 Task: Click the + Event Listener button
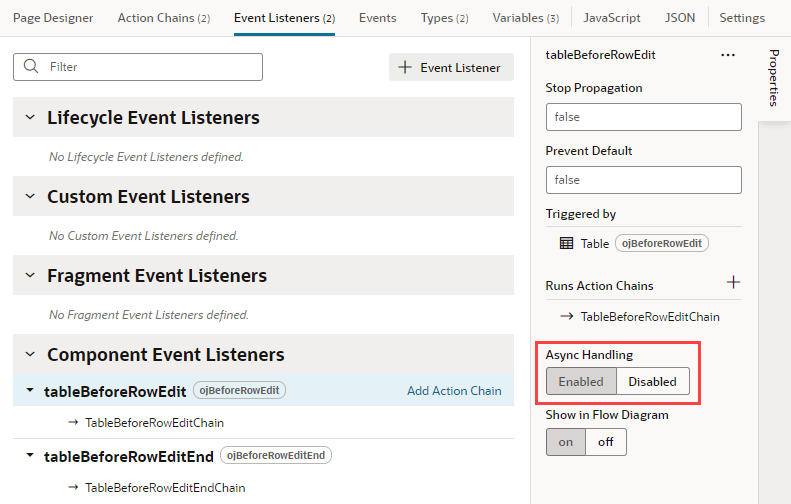(x=451, y=67)
